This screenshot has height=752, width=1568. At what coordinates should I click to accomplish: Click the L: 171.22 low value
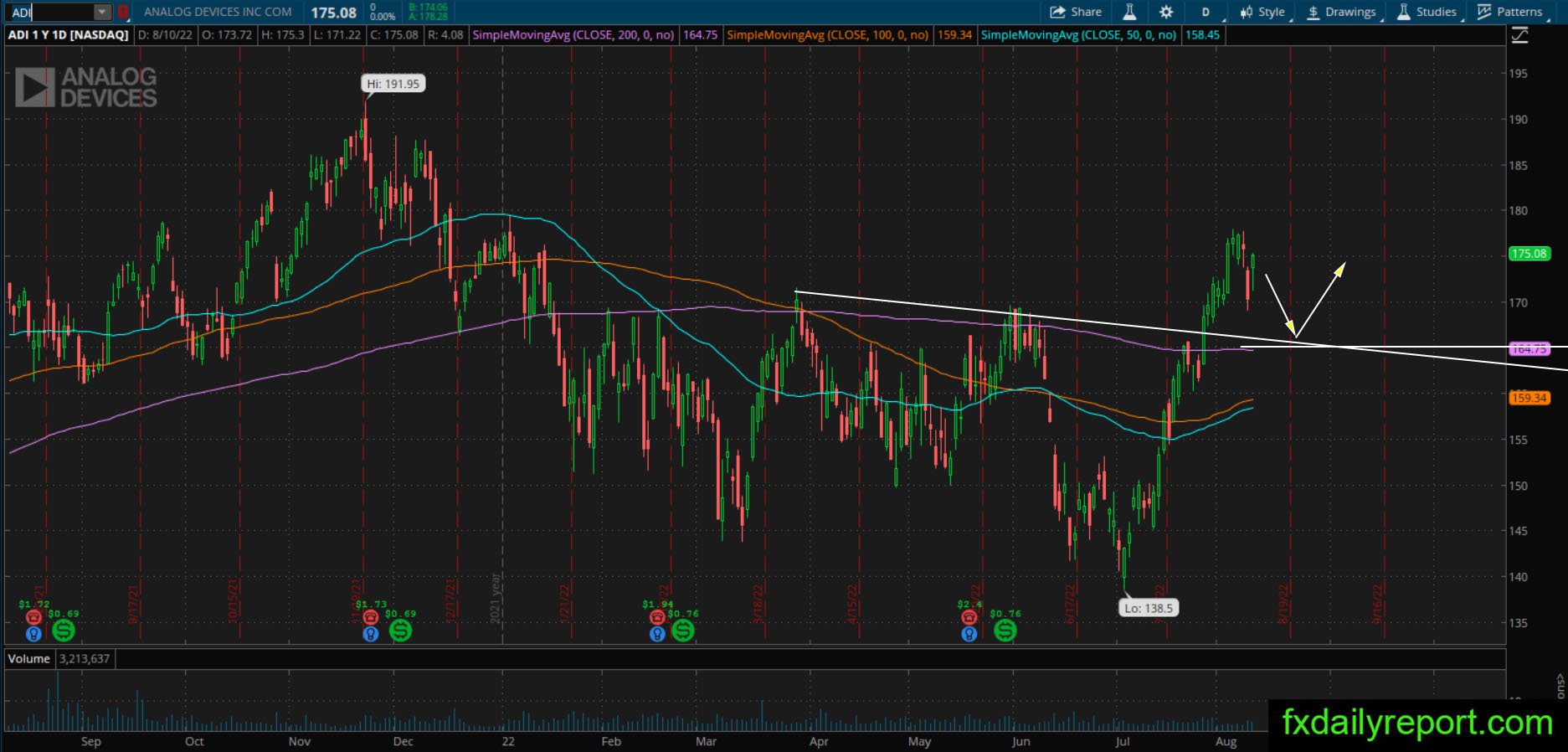337,35
